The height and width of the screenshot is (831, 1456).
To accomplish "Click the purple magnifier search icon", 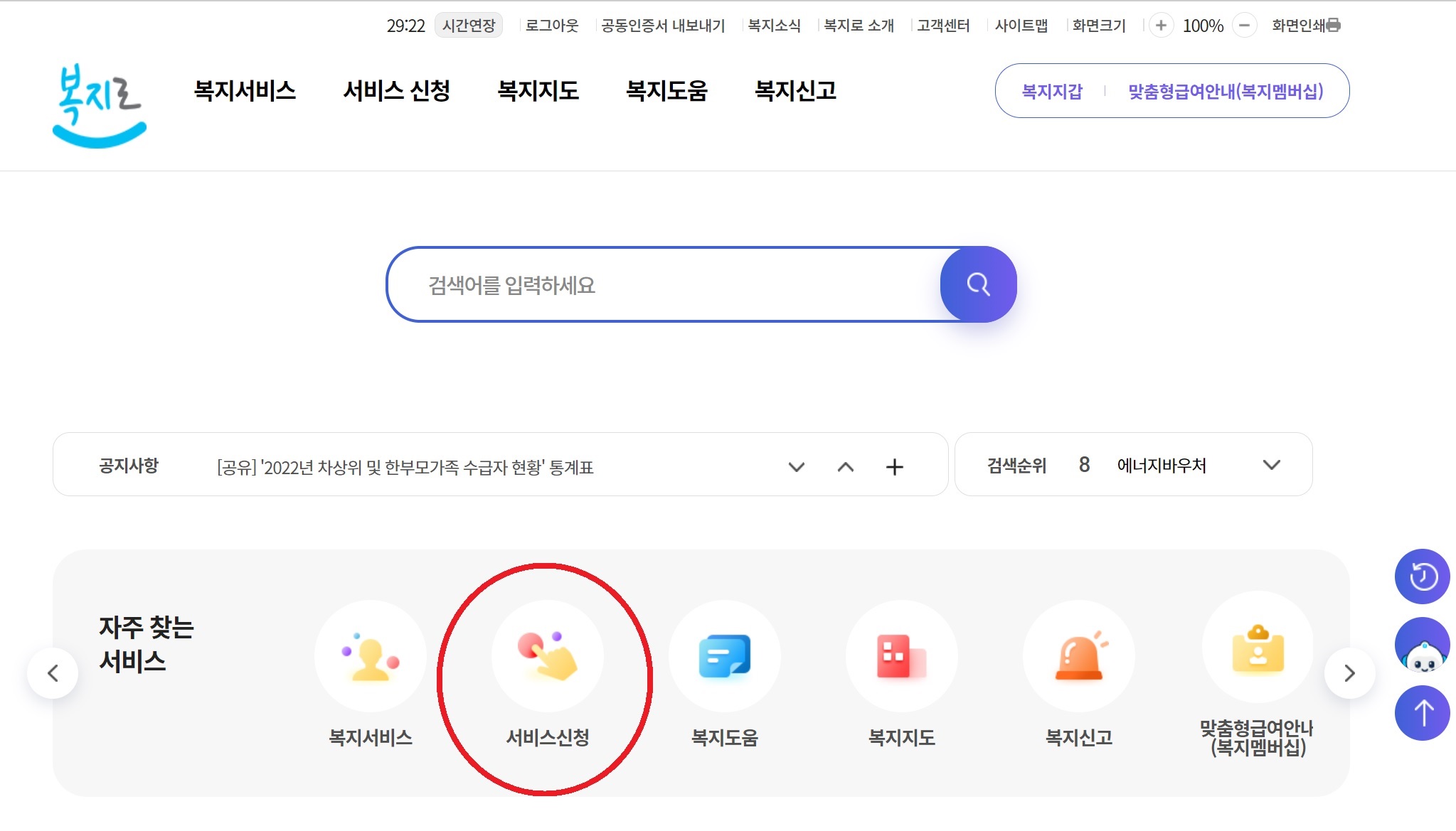I will [979, 284].
